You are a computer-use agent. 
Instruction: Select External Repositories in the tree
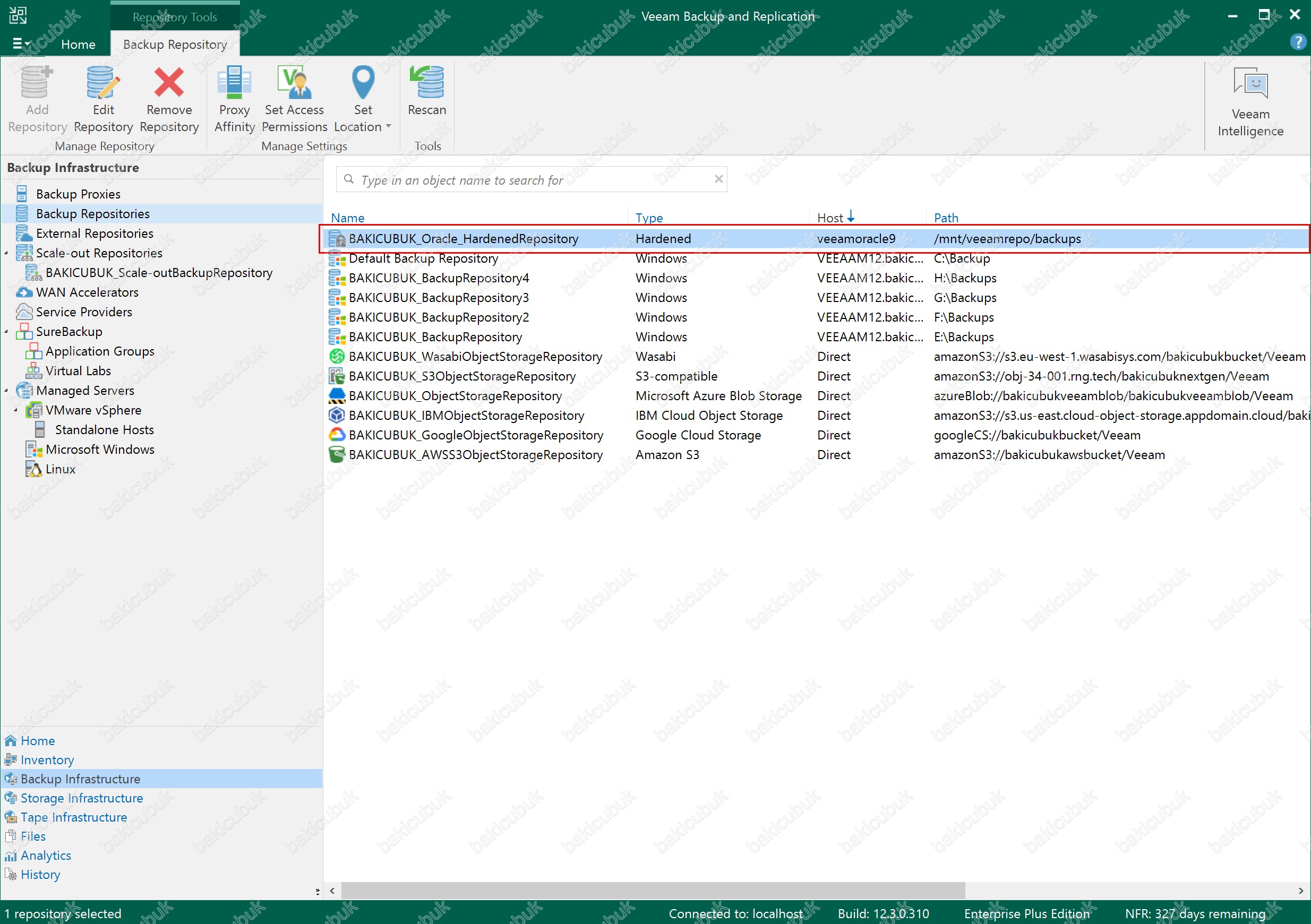94,234
